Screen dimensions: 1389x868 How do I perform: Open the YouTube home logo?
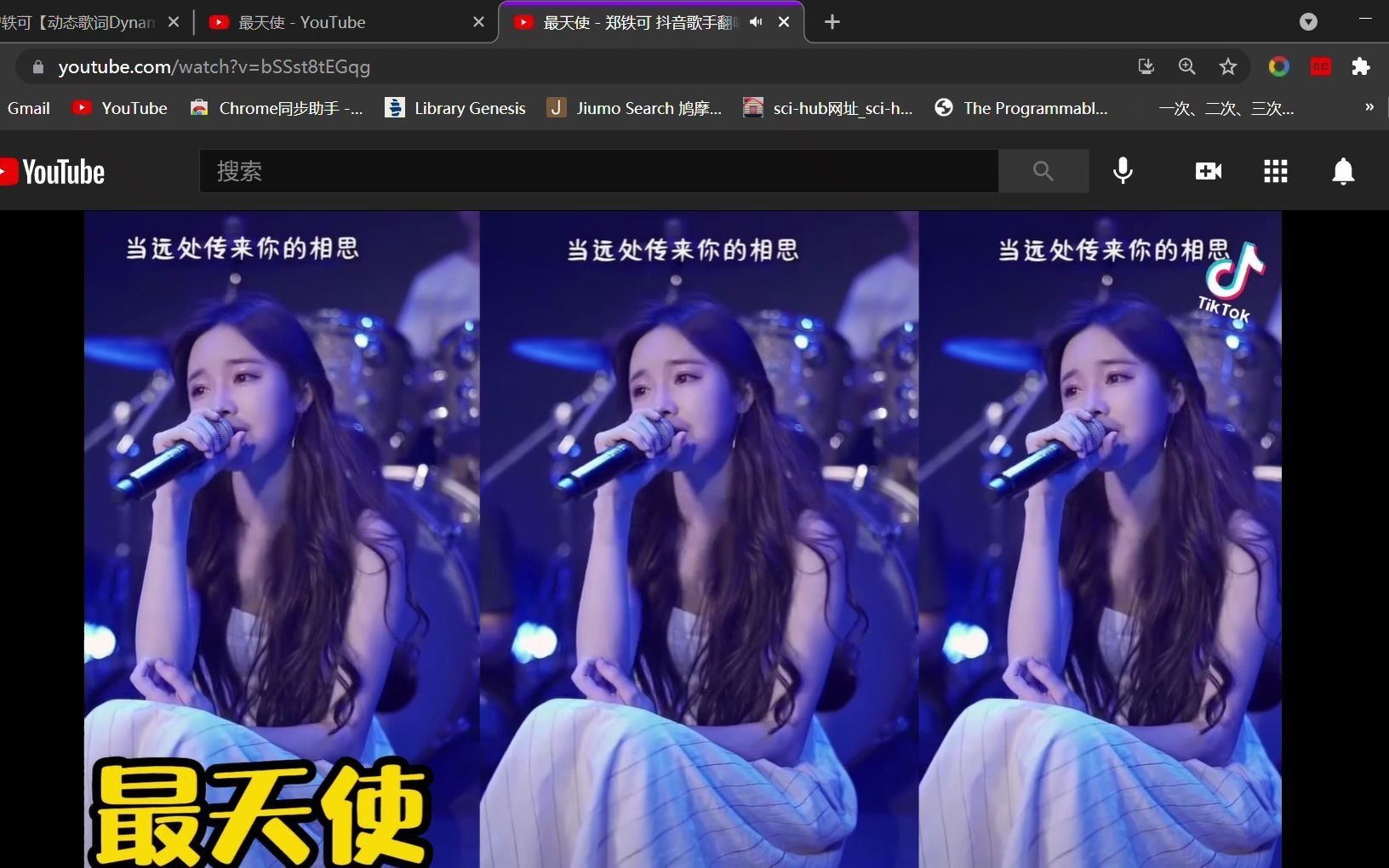[x=52, y=172]
